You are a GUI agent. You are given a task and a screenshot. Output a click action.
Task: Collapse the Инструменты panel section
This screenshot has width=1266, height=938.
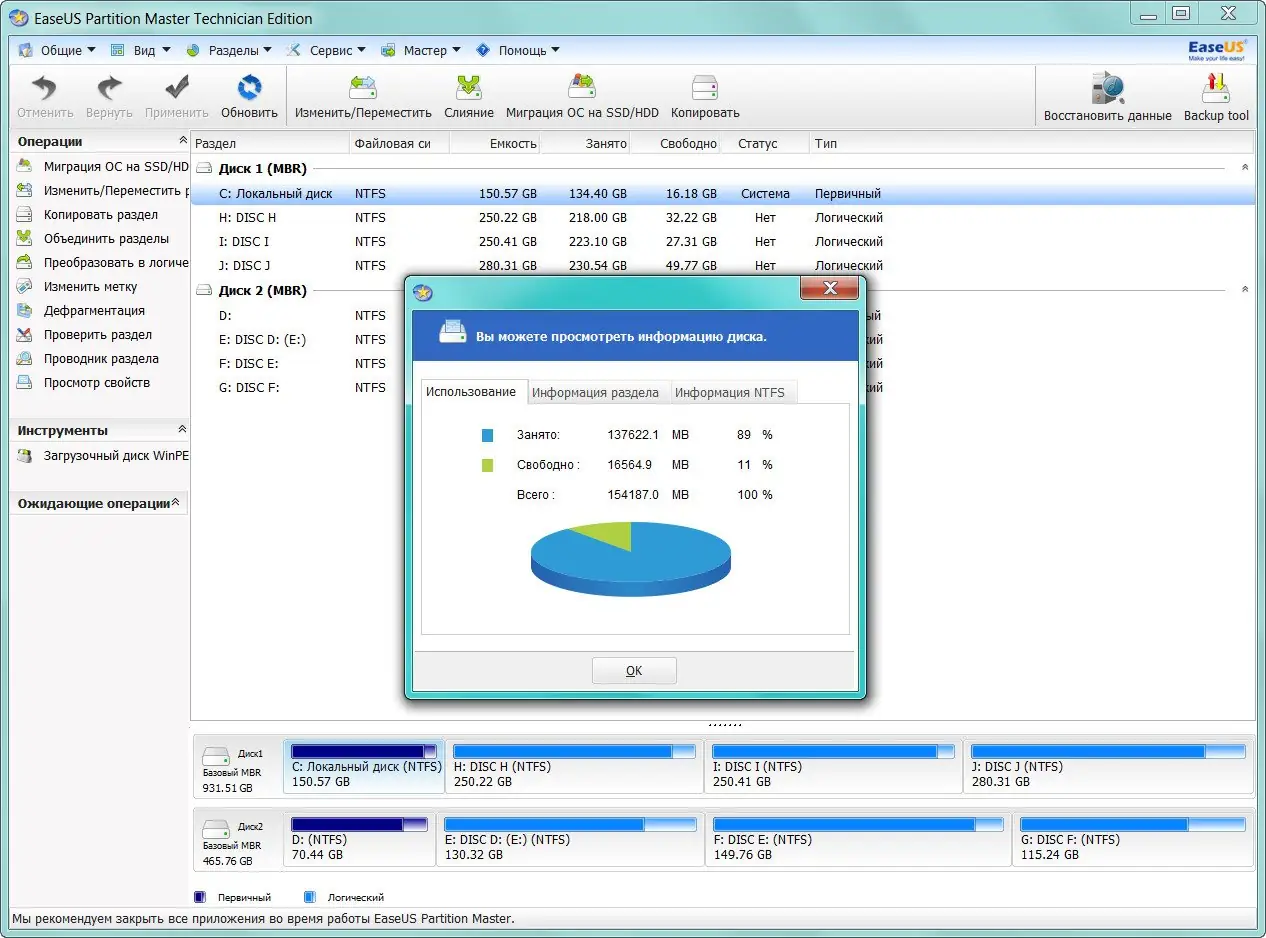coord(182,429)
